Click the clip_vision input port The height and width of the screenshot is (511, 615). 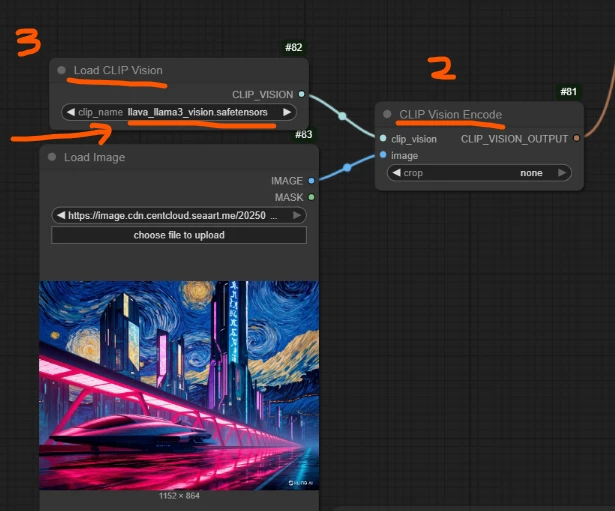click(x=383, y=139)
